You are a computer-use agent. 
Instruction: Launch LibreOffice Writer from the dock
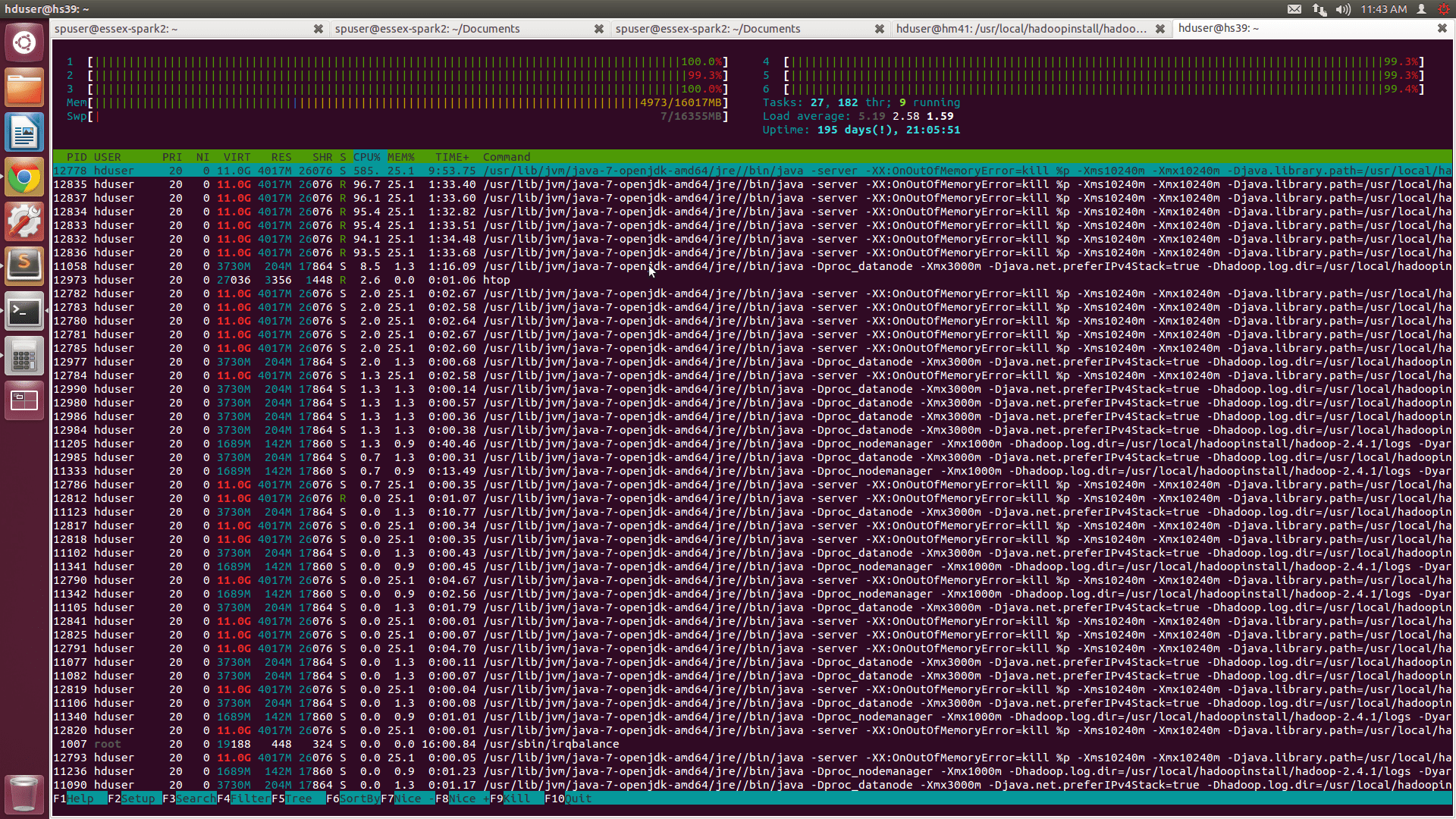(x=24, y=132)
